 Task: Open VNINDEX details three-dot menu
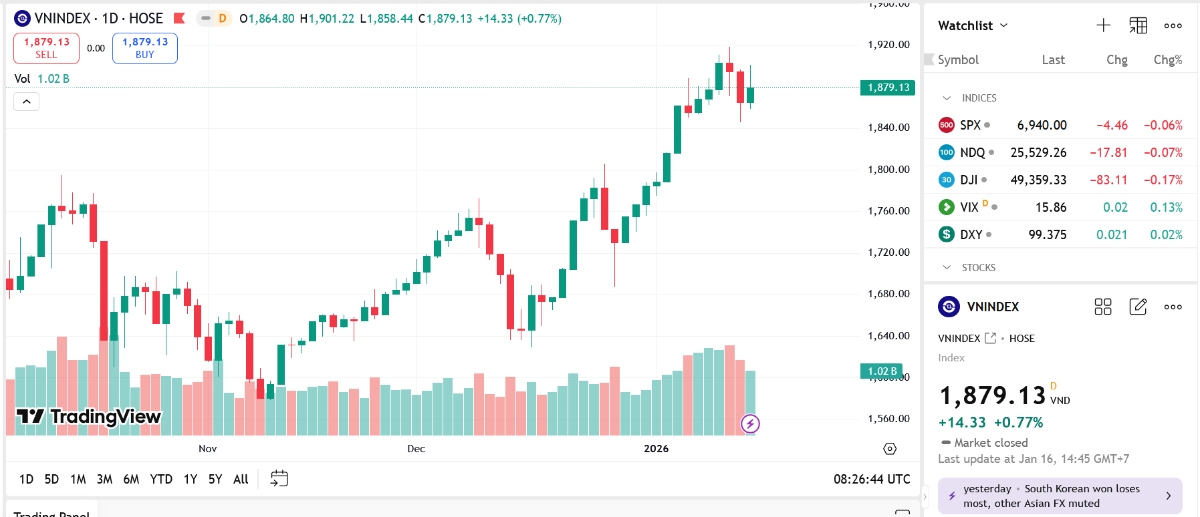click(1173, 307)
